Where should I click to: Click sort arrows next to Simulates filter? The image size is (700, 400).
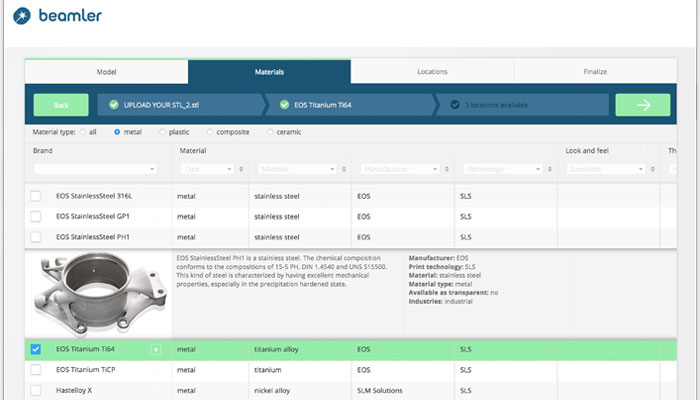(652, 169)
